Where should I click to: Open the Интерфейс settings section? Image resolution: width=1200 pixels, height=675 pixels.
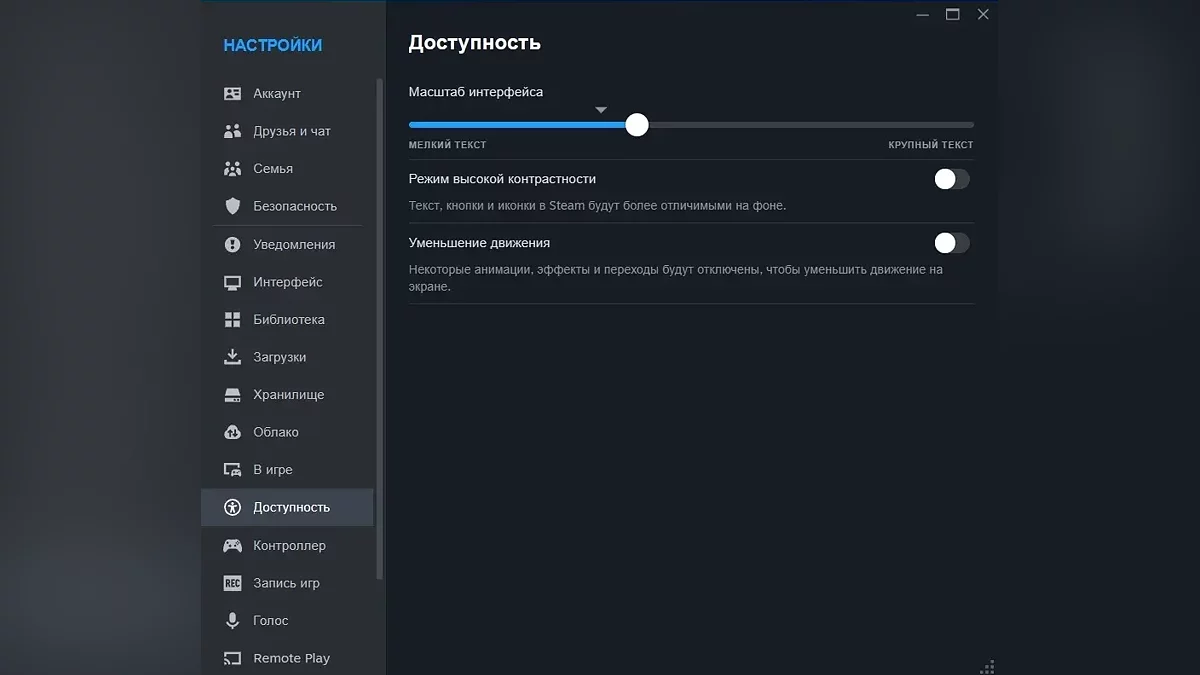pos(287,282)
